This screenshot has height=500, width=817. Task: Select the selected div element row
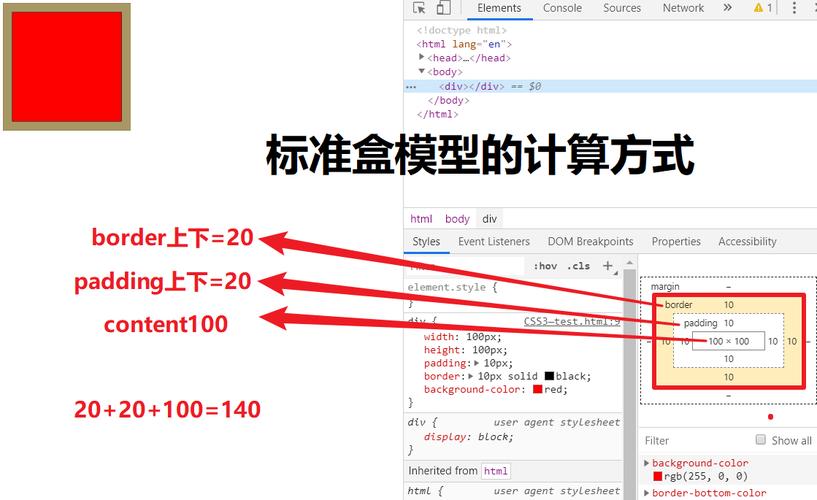pos(610,86)
